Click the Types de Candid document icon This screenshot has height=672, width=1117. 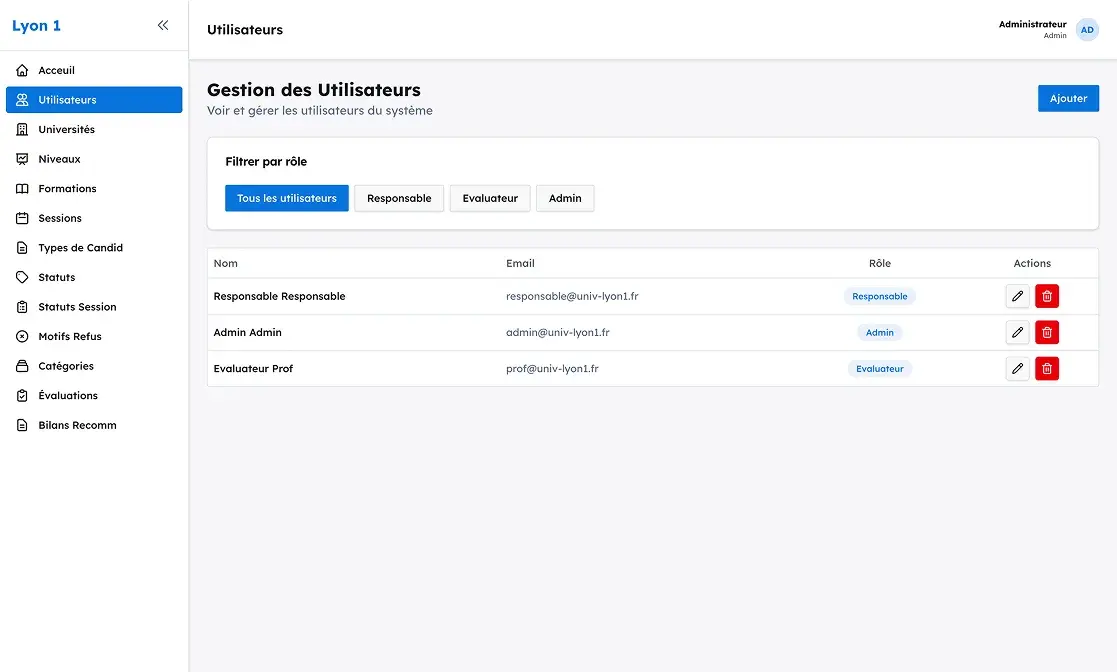(22, 248)
